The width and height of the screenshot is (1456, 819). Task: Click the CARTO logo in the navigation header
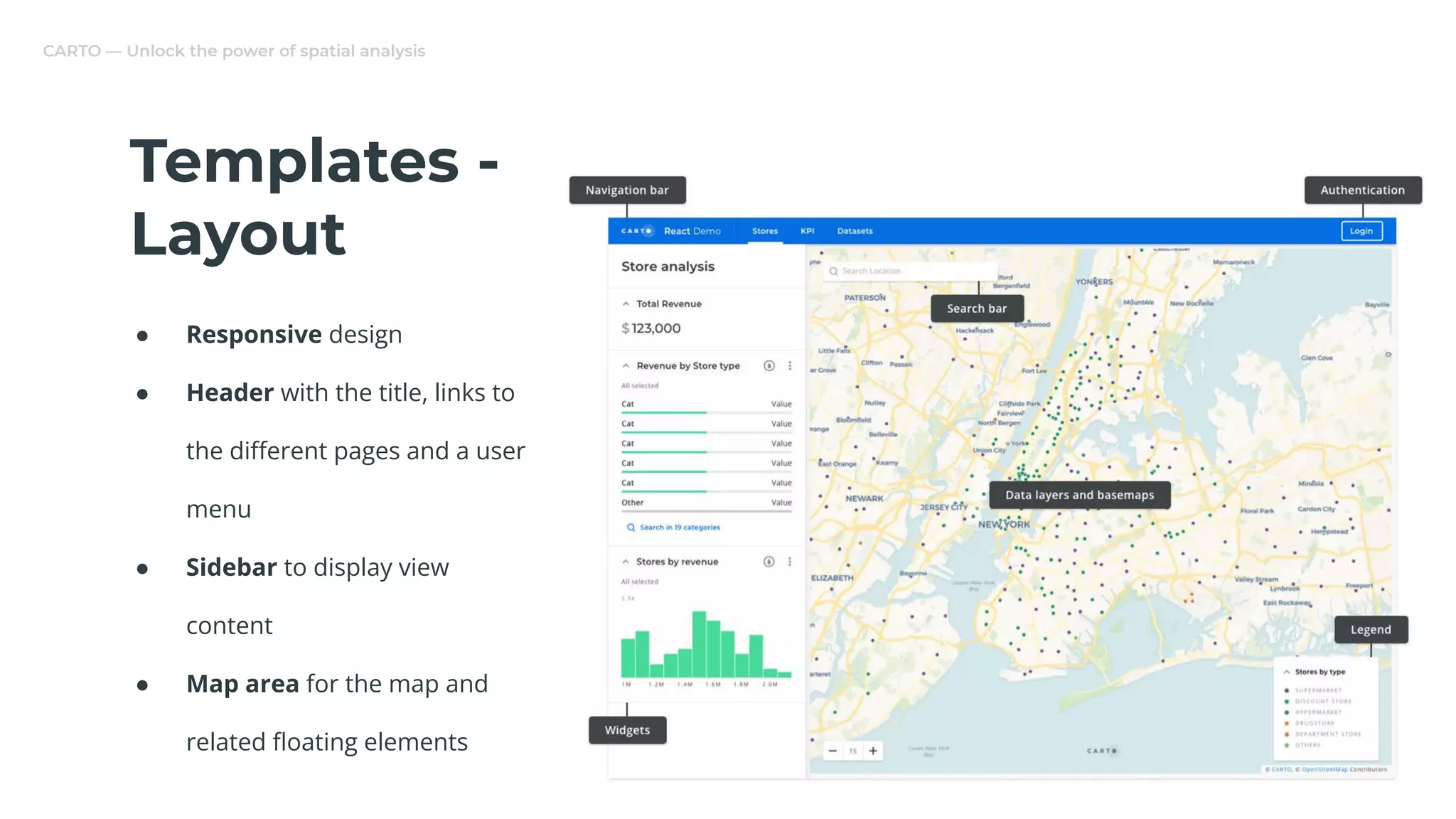click(x=636, y=231)
